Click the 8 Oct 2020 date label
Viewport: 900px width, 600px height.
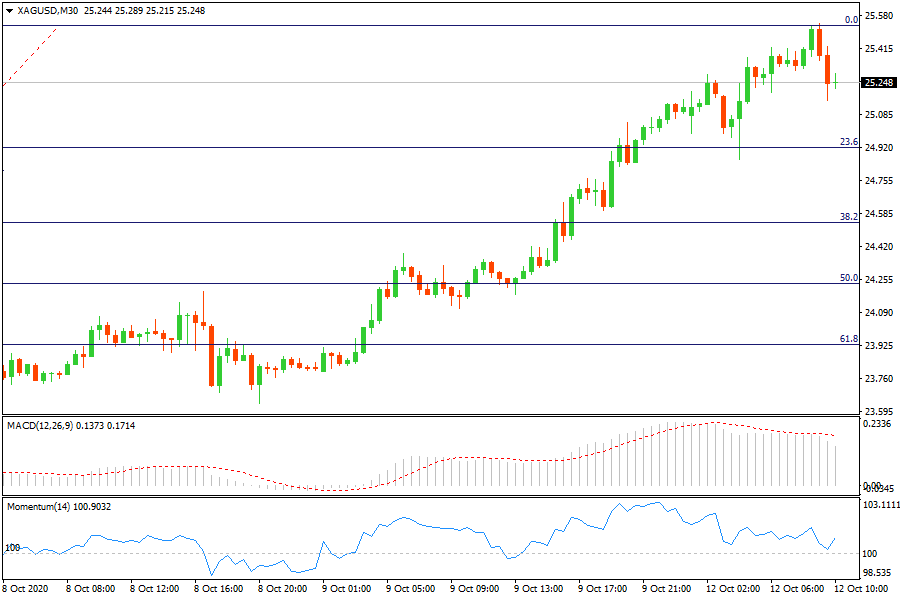point(28,589)
